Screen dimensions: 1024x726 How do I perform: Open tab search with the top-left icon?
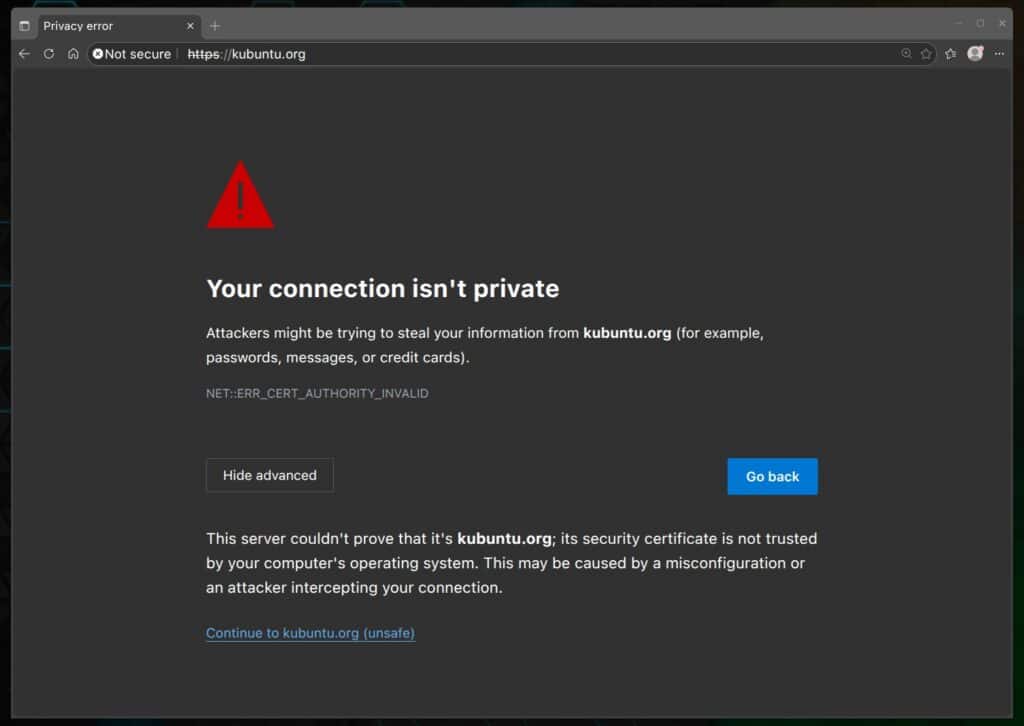coord(22,25)
